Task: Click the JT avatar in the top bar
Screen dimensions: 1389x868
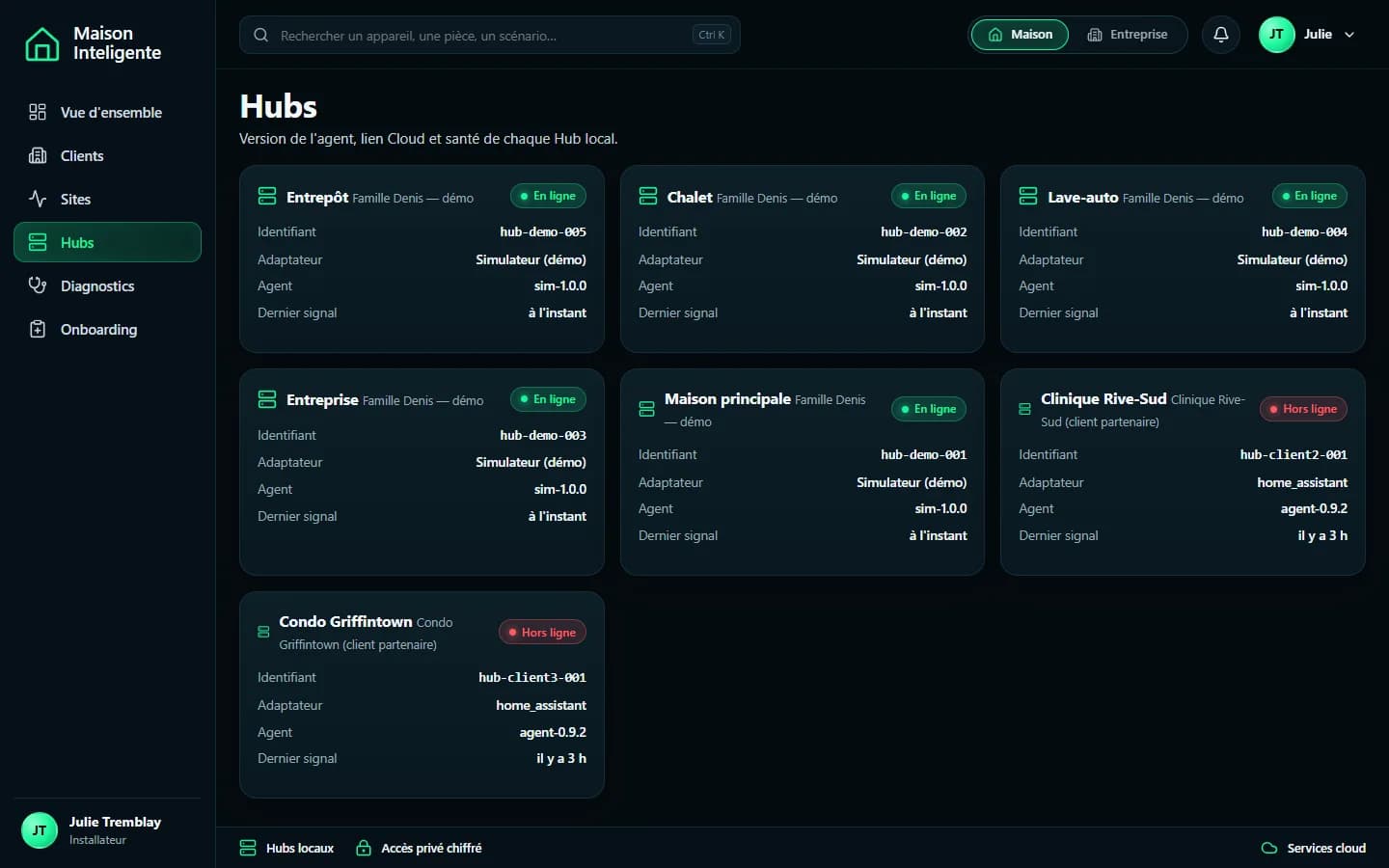Action: [x=1276, y=35]
